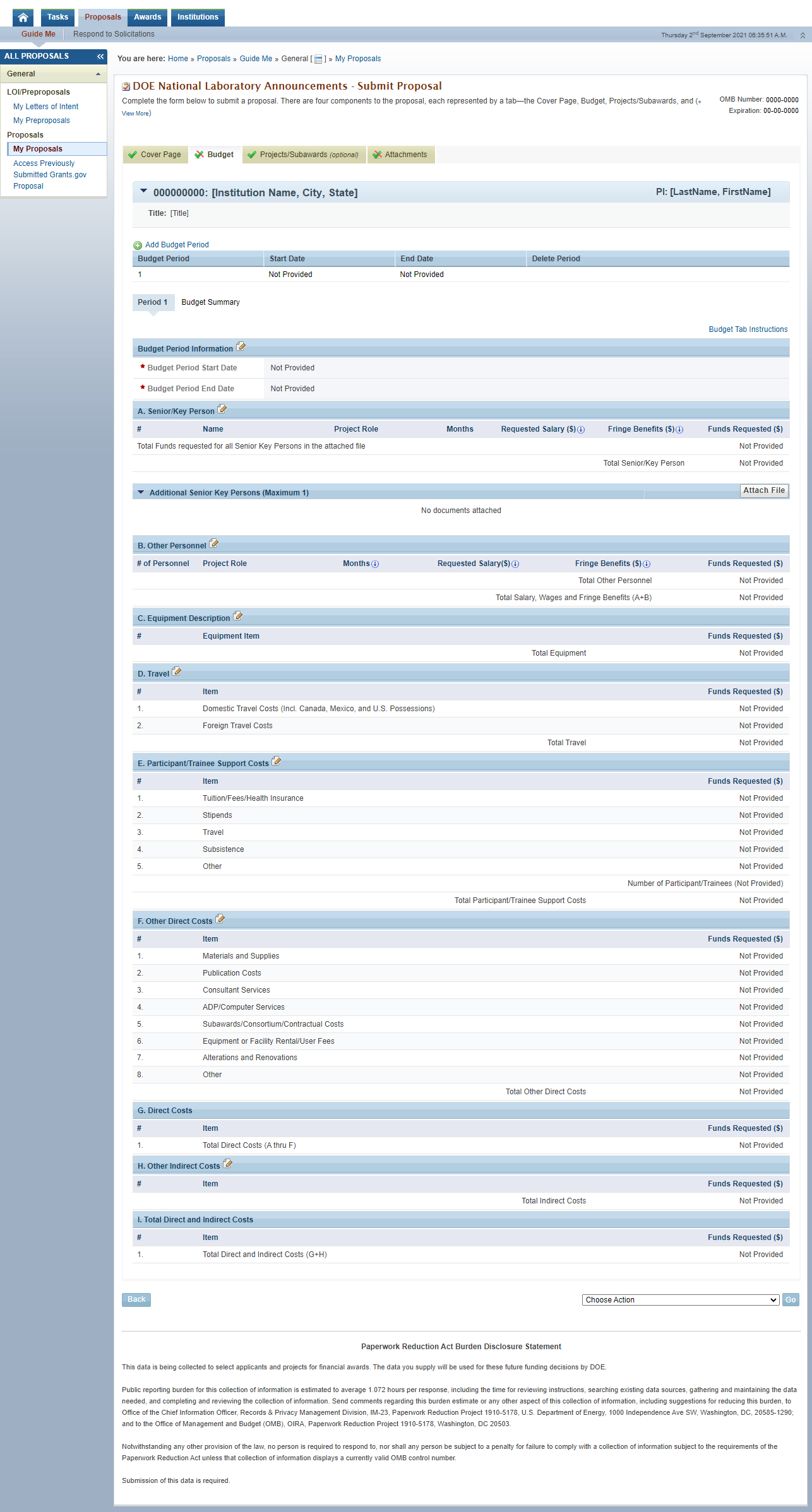
Task: Go to My Proposals breadcrumb link
Action: point(358,59)
